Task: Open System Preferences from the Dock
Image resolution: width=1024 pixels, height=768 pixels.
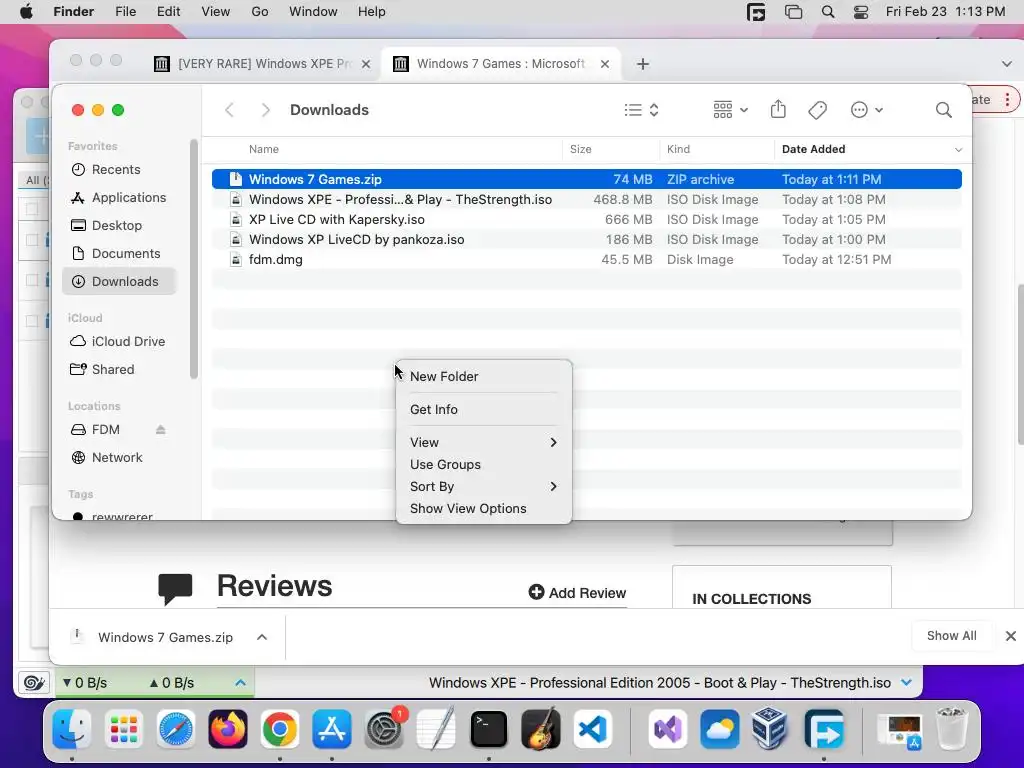Action: (x=384, y=728)
